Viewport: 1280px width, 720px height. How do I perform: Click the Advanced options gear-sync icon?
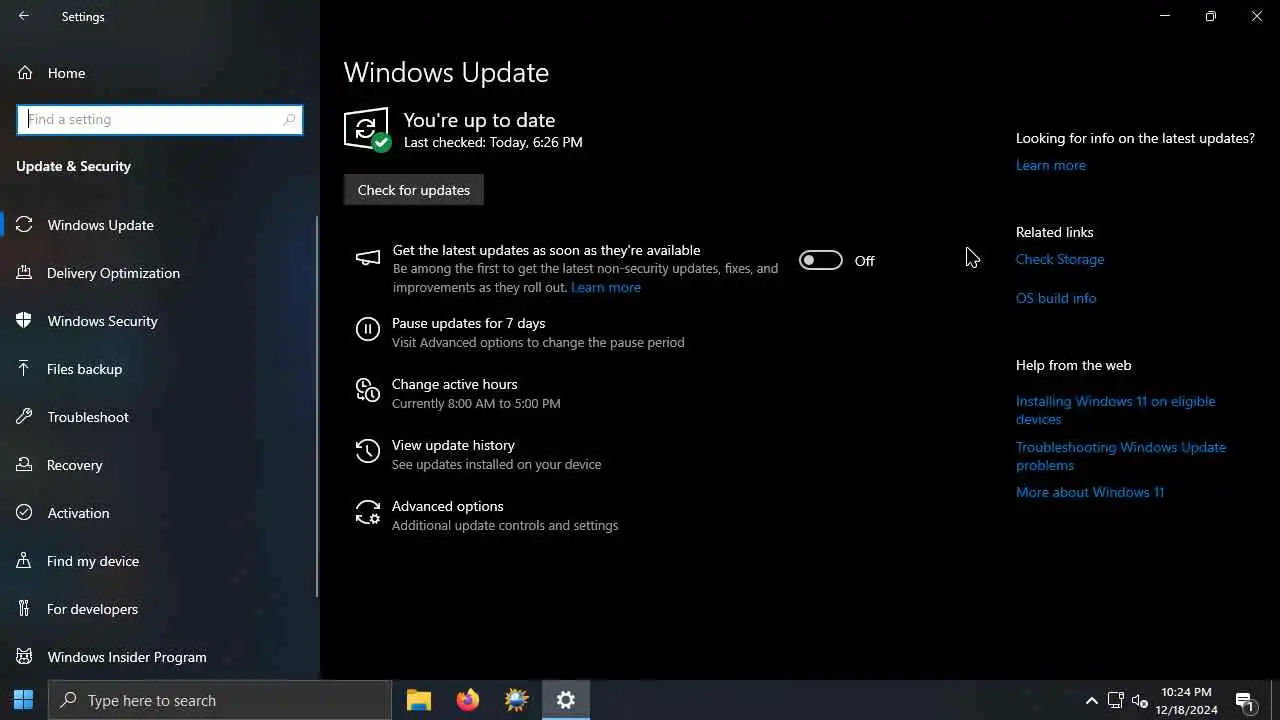pyautogui.click(x=368, y=512)
